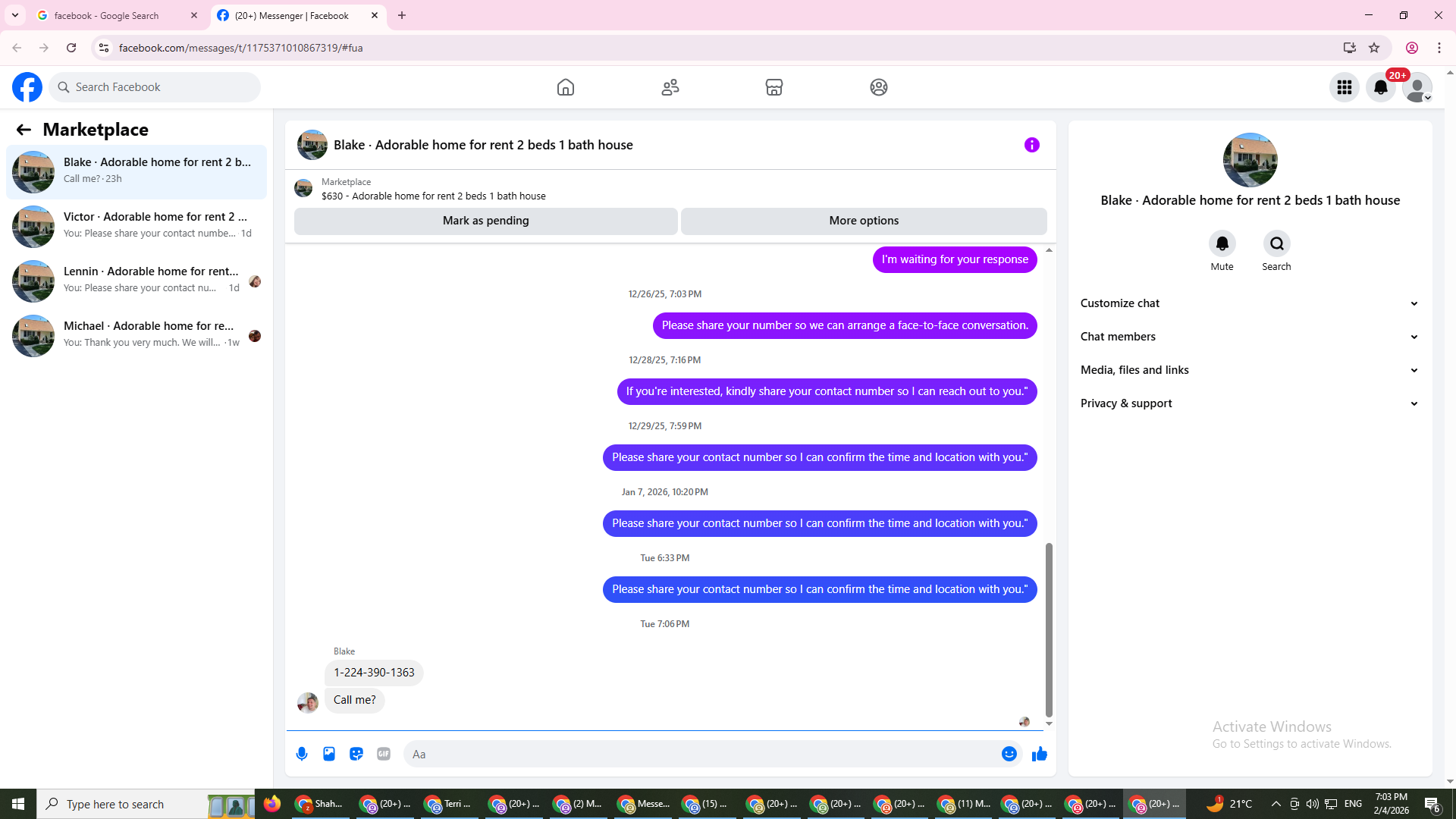This screenshot has width=1456, height=819.
Task: Open the emoji picker in message box
Action: coord(1009,754)
